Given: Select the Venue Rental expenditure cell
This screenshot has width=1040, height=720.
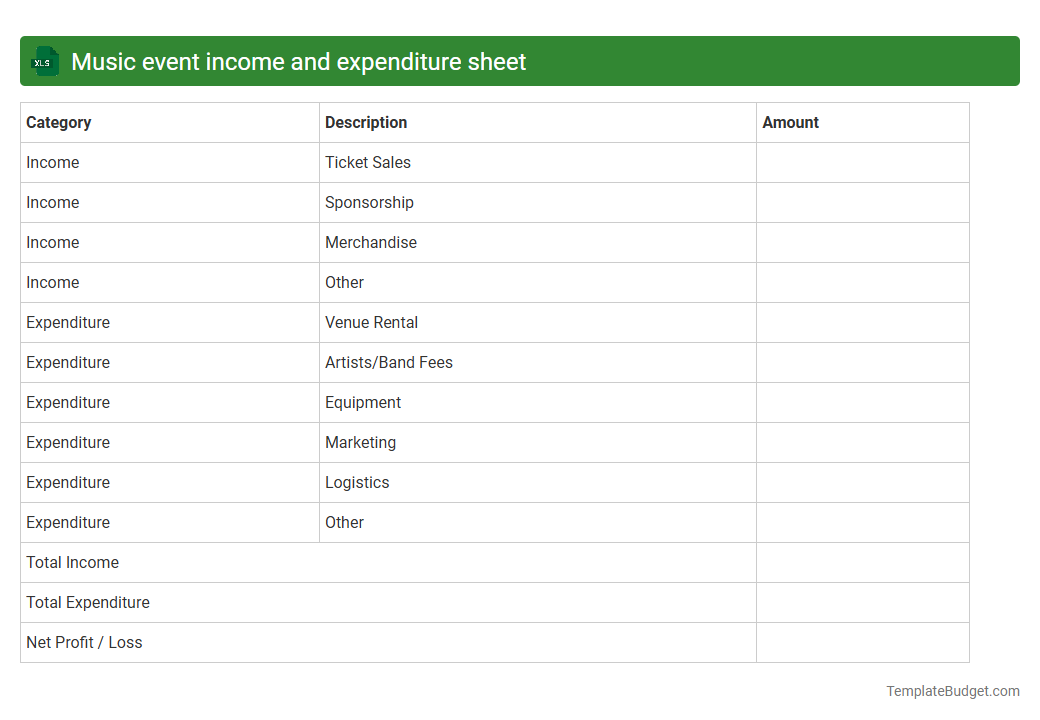Looking at the screenshot, I should 371,322.
